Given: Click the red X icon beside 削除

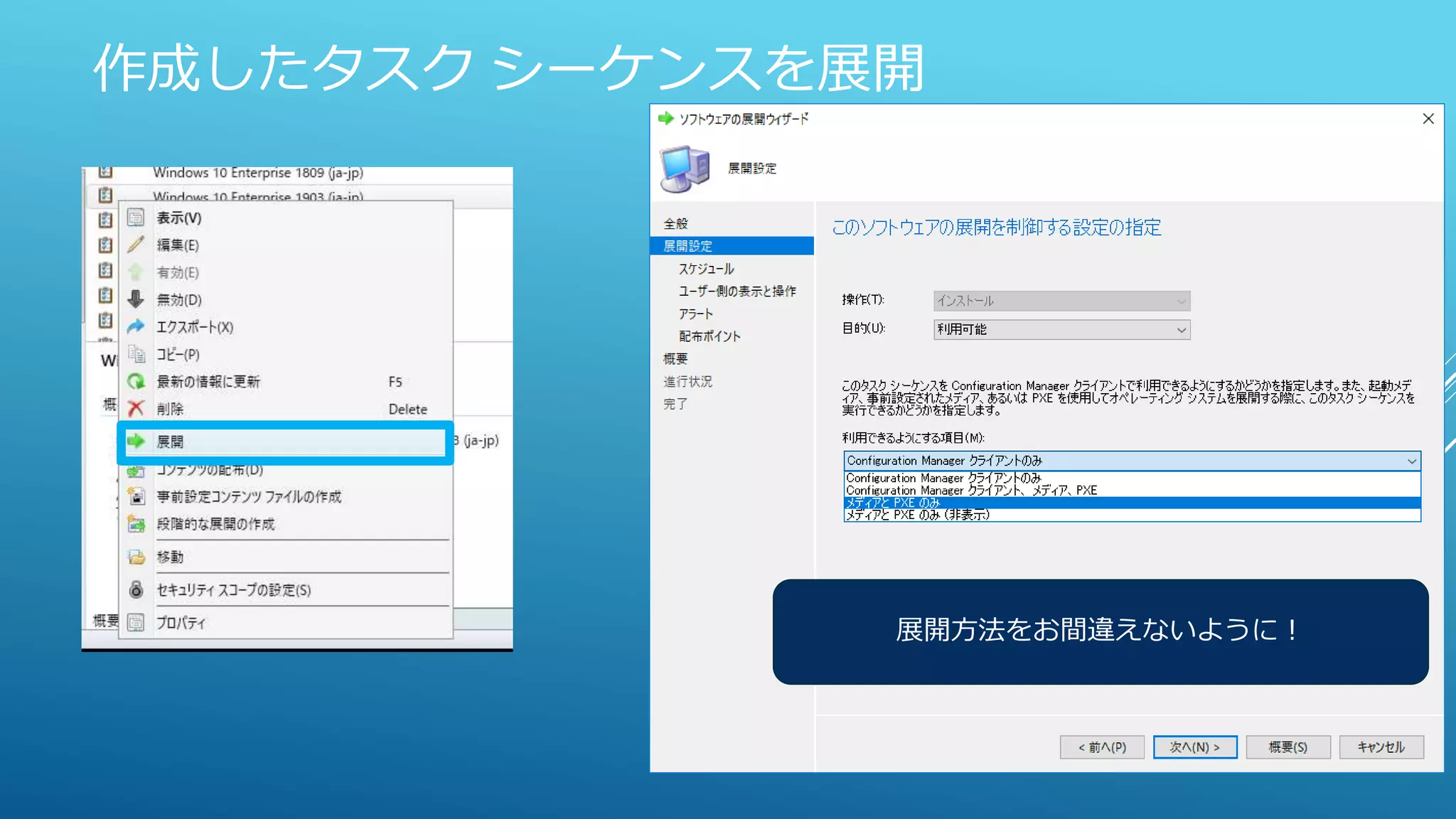Looking at the screenshot, I should [136, 408].
